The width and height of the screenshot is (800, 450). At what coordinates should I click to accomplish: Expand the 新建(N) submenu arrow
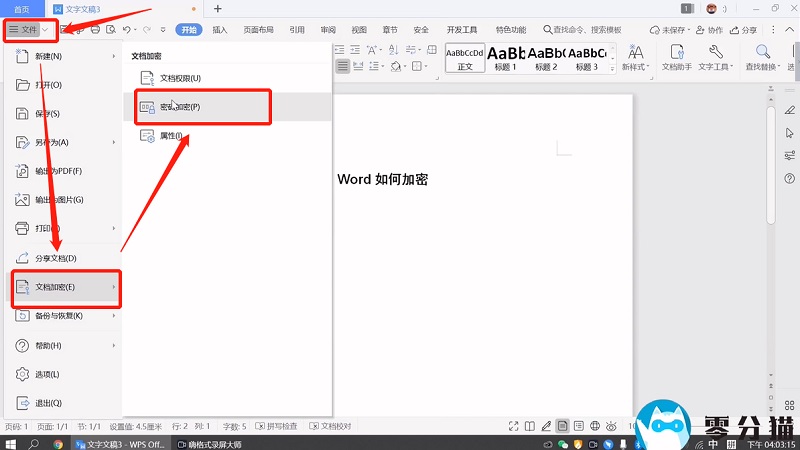(x=114, y=56)
